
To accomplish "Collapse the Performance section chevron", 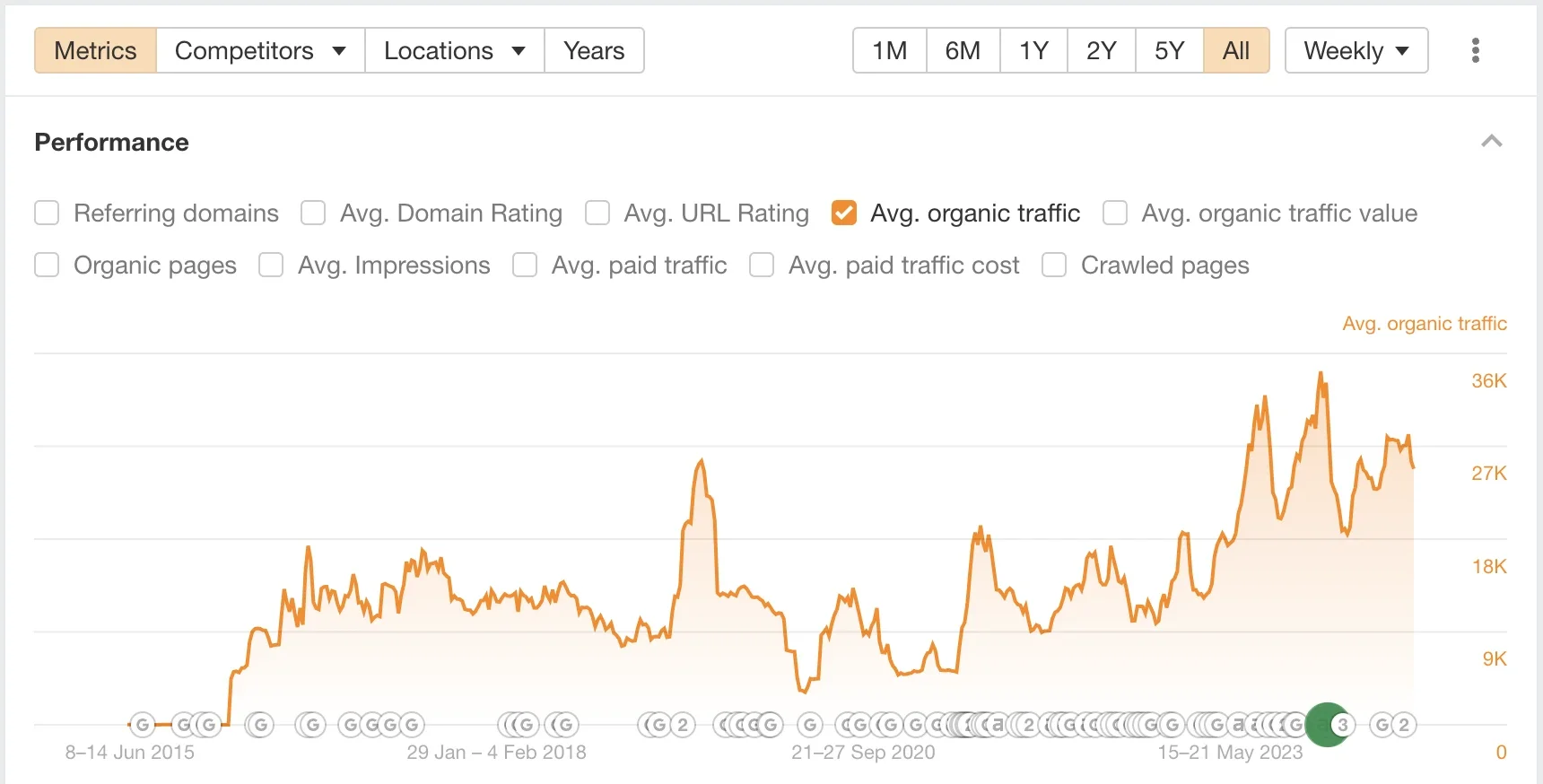I will [1491, 142].
